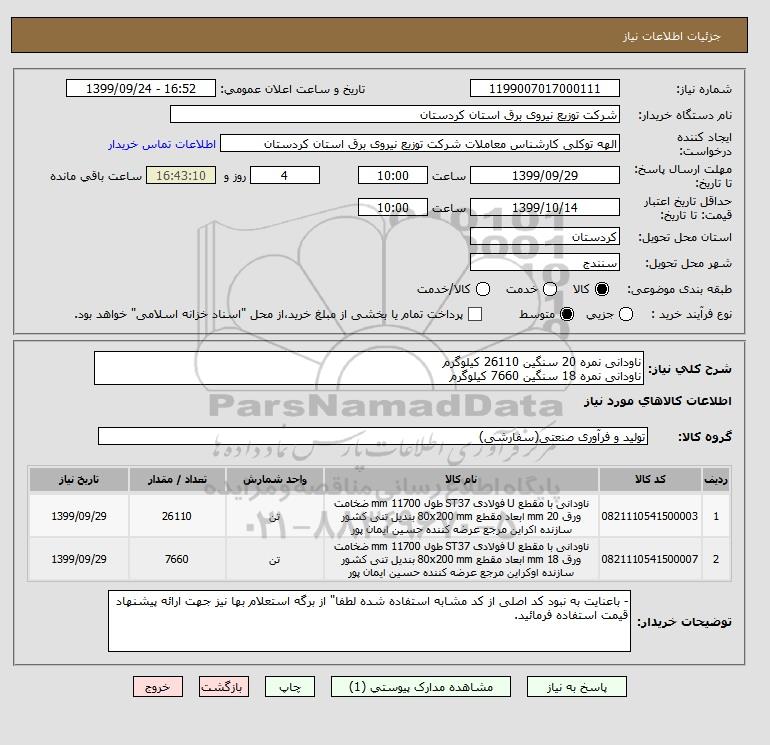The image size is (770, 745).
Task: Click the price validity date 1399/10/14 field
Action: tap(545, 207)
